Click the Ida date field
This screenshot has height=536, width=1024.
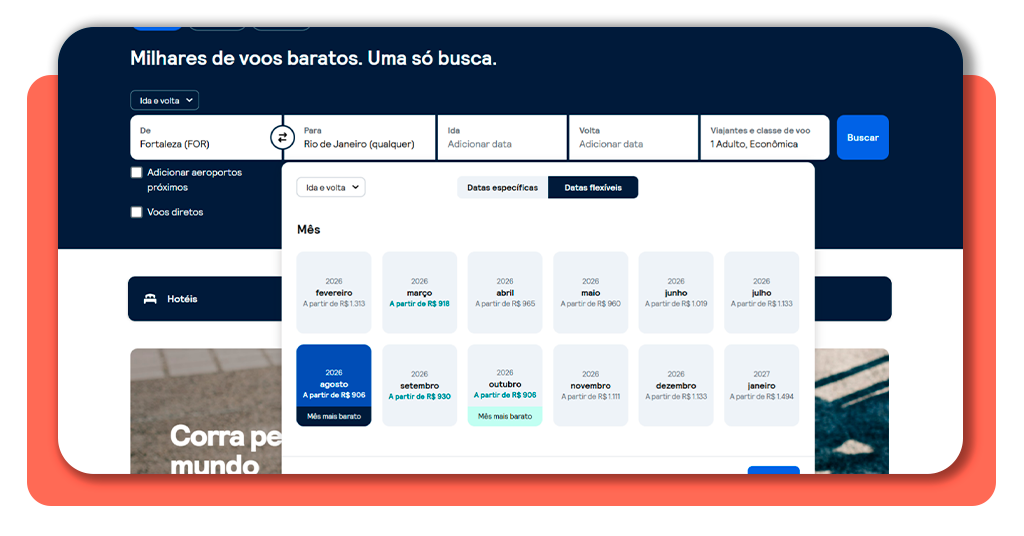(502, 138)
